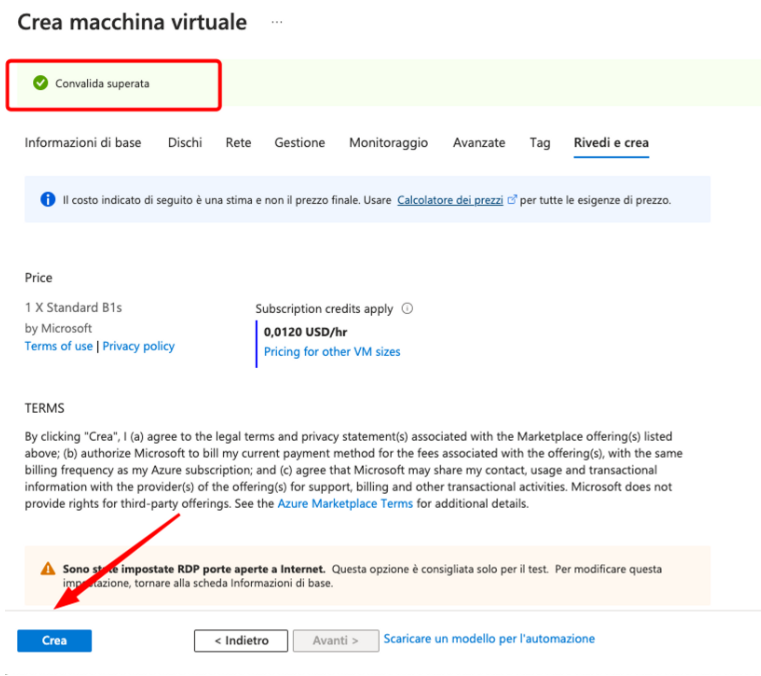Select the Rivedi e crea tab
Viewport: 761px width, 676px height.
pos(611,143)
